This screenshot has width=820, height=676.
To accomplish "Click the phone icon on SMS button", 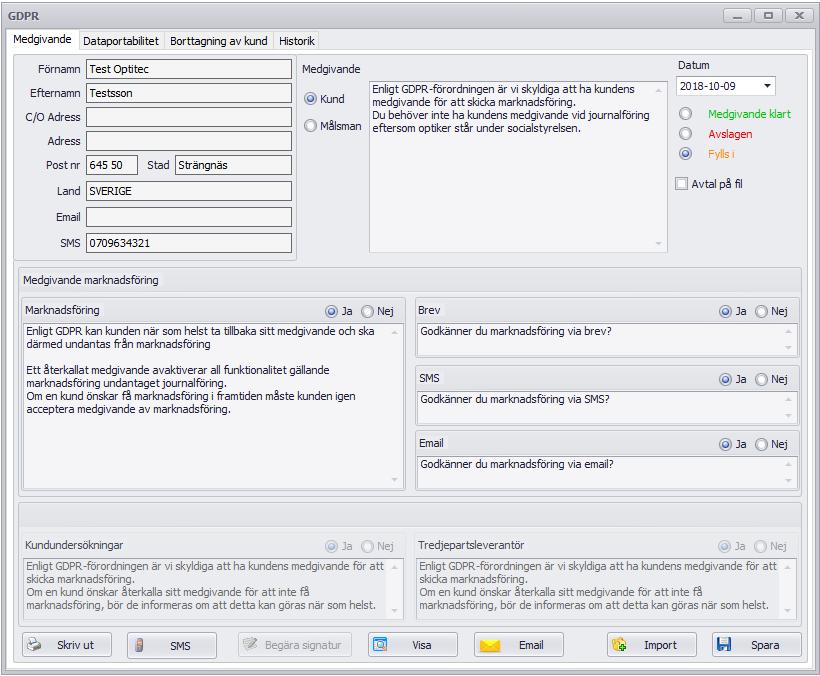I will 139,645.
